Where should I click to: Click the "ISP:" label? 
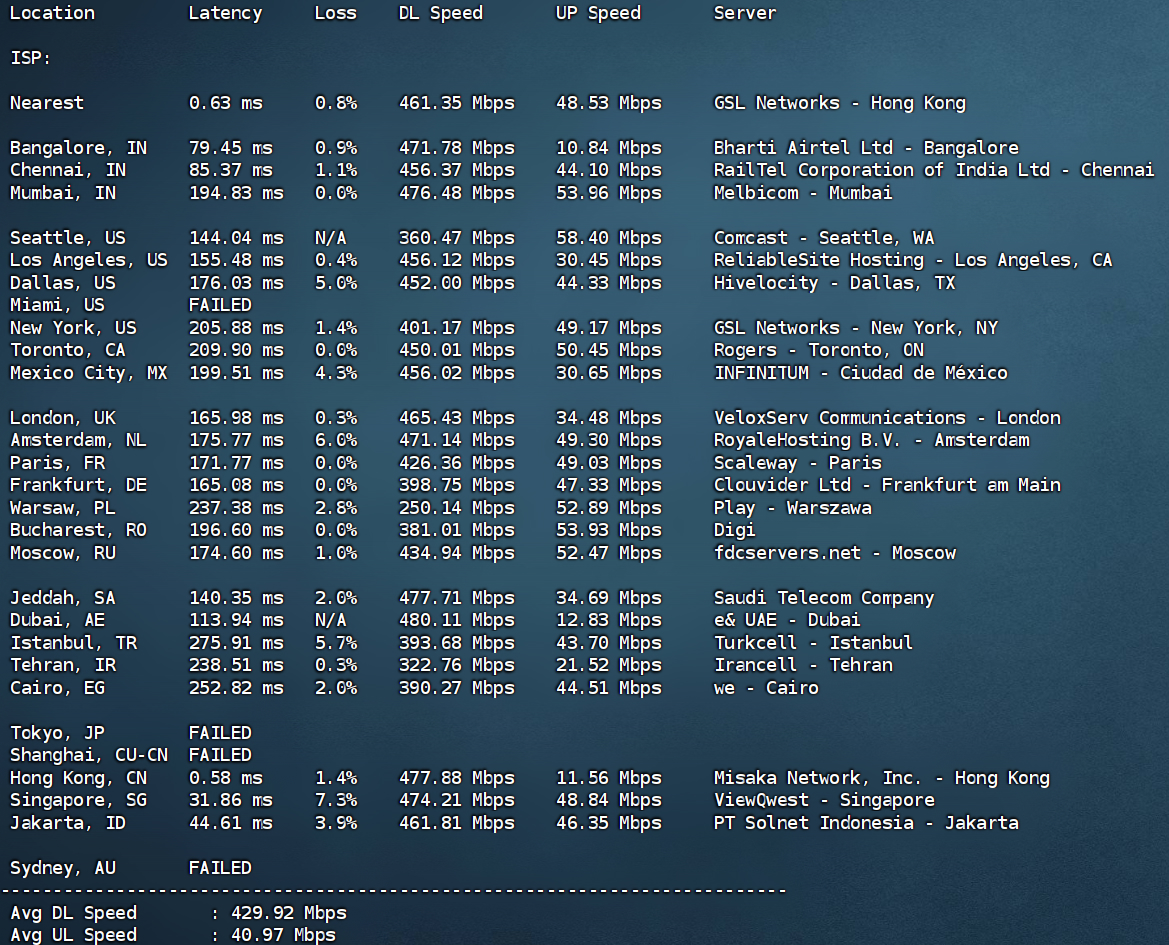(x=30, y=58)
